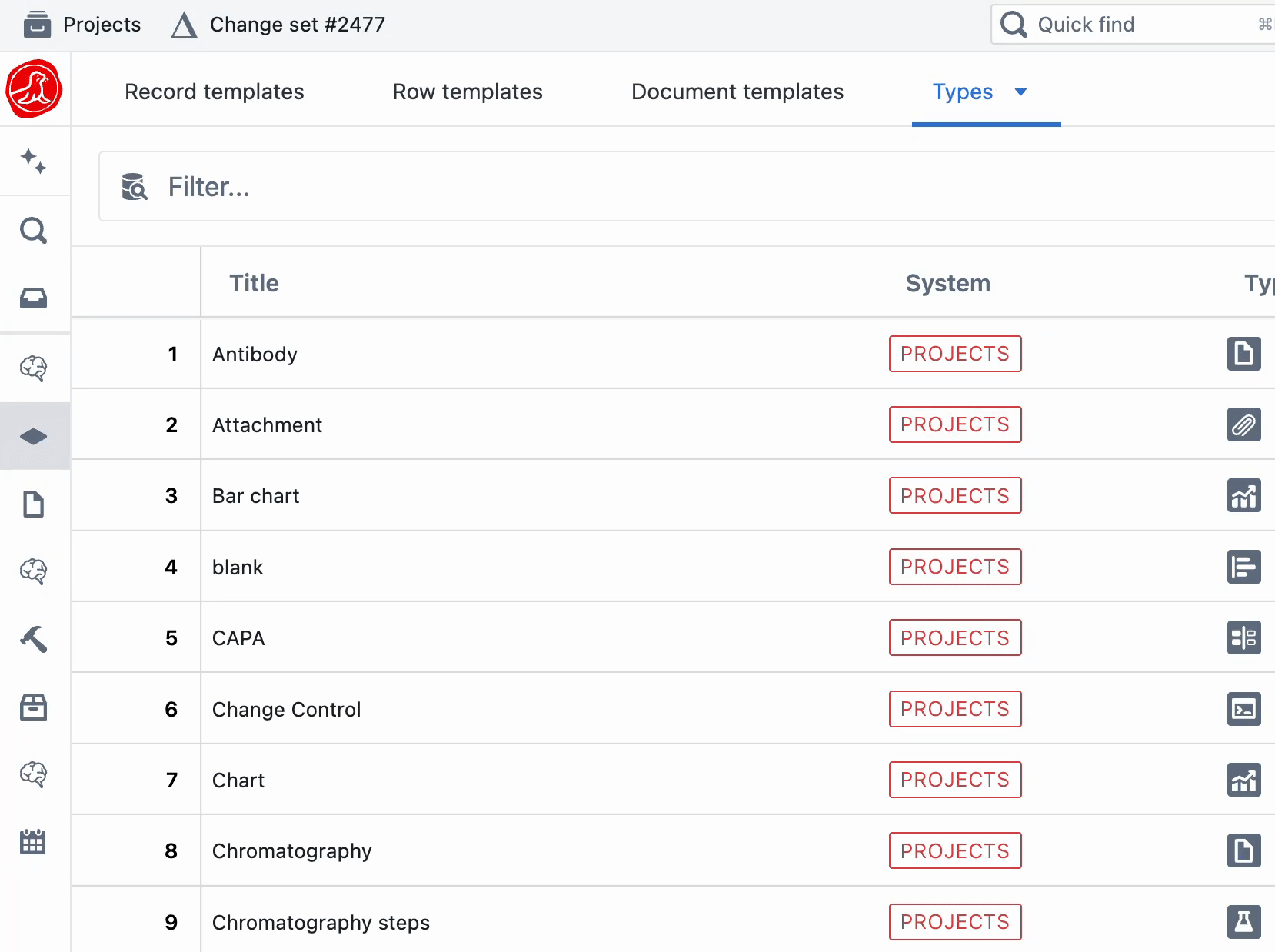The width and height of the screenshot is (1275, 952).
Task: Click the red bird logo in top-left
Action: [35, 88]
